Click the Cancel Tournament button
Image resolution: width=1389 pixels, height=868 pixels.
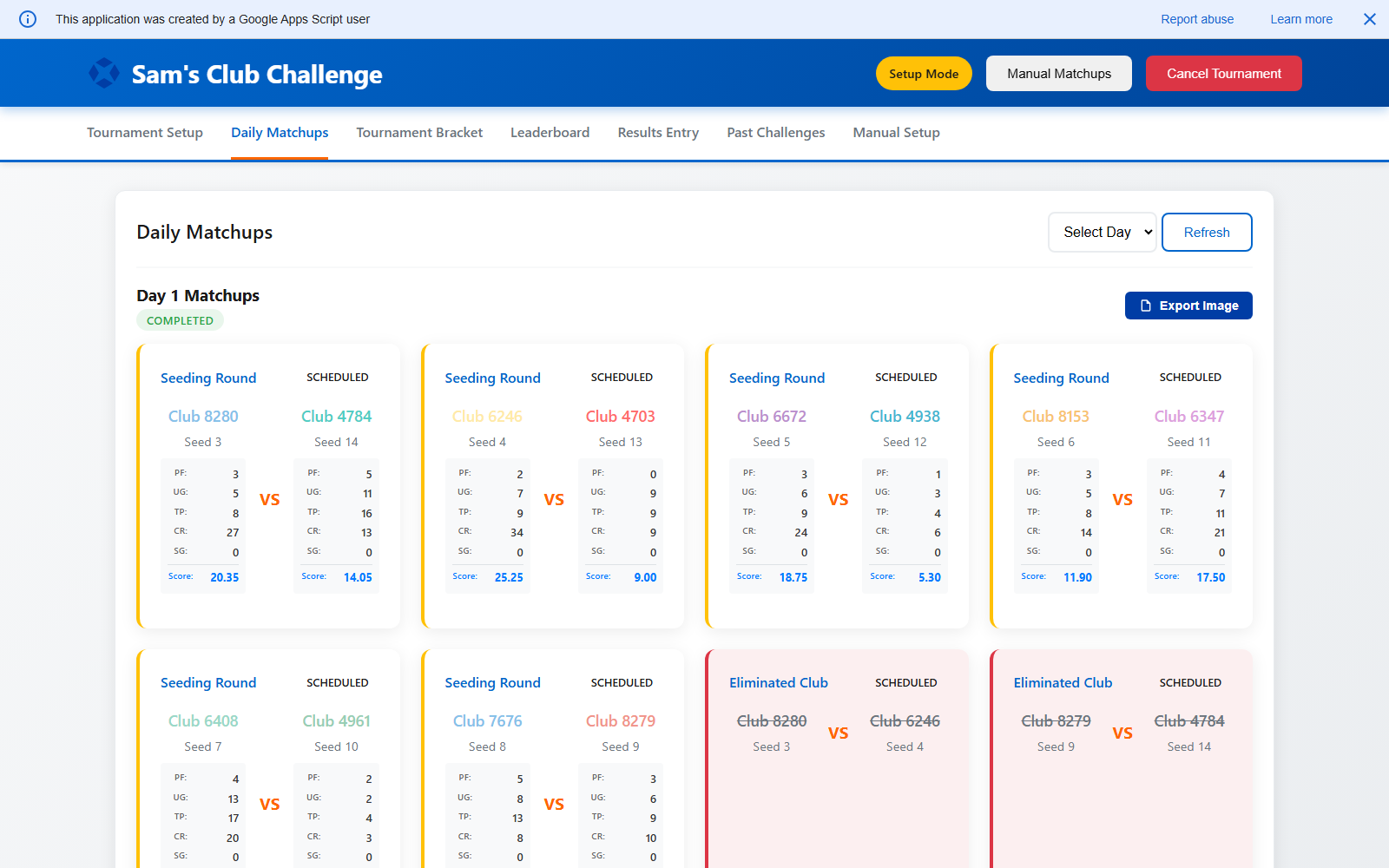[1223, 73]
